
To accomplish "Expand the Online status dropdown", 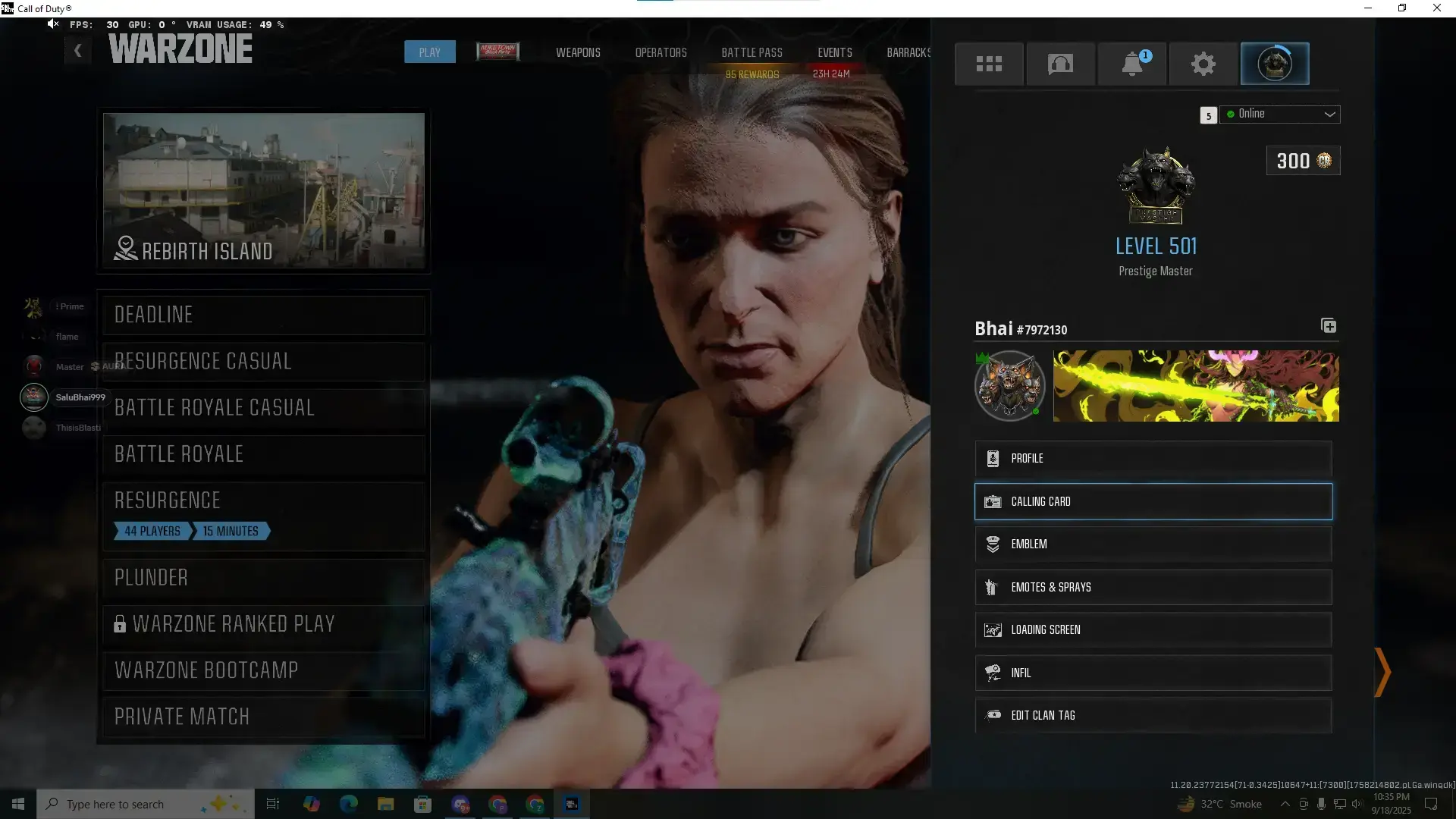I will [x=1280, y=114].
